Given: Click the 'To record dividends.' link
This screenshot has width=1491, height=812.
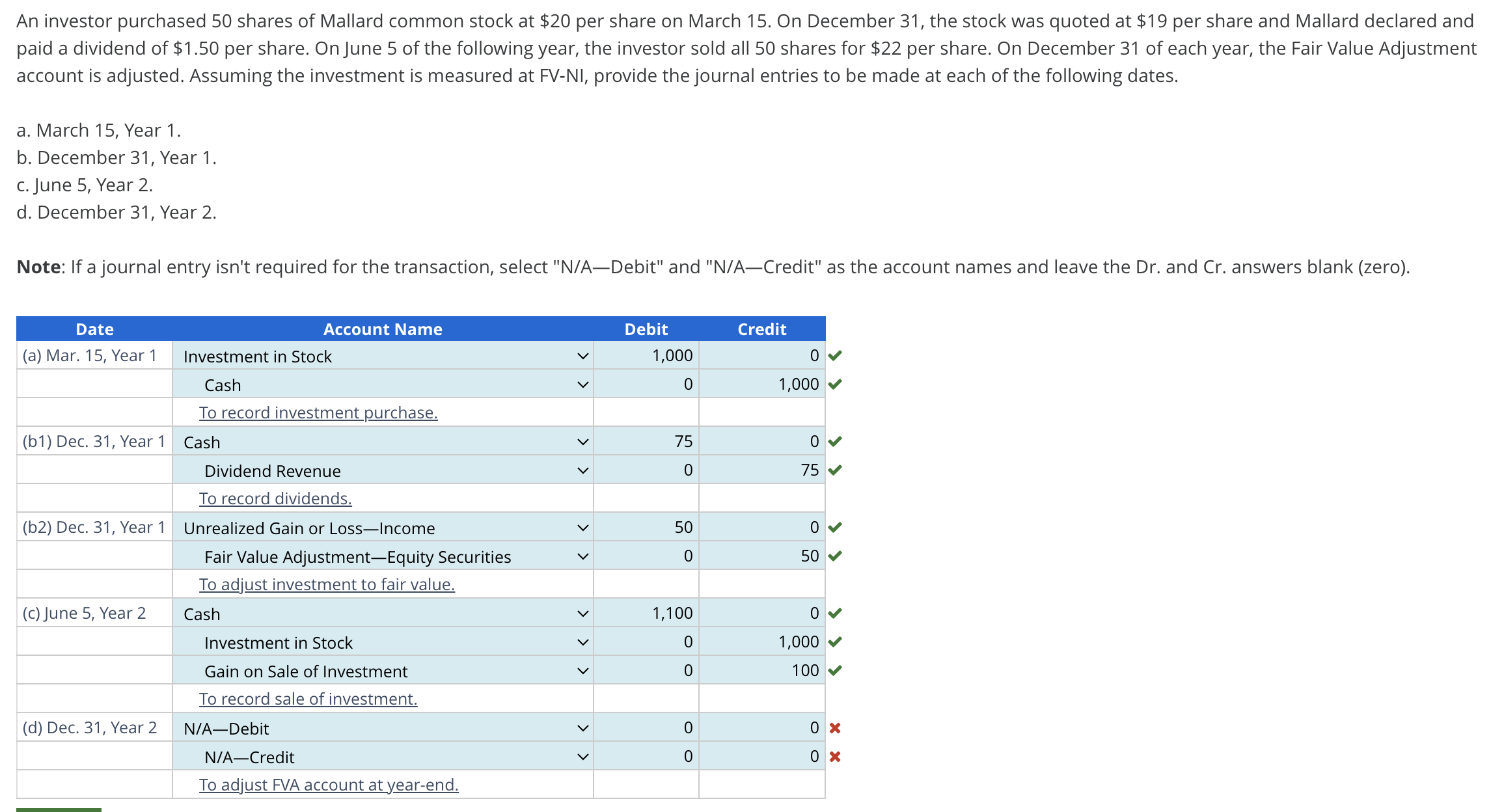Looking at the screenshot, I should pos(275,498).
